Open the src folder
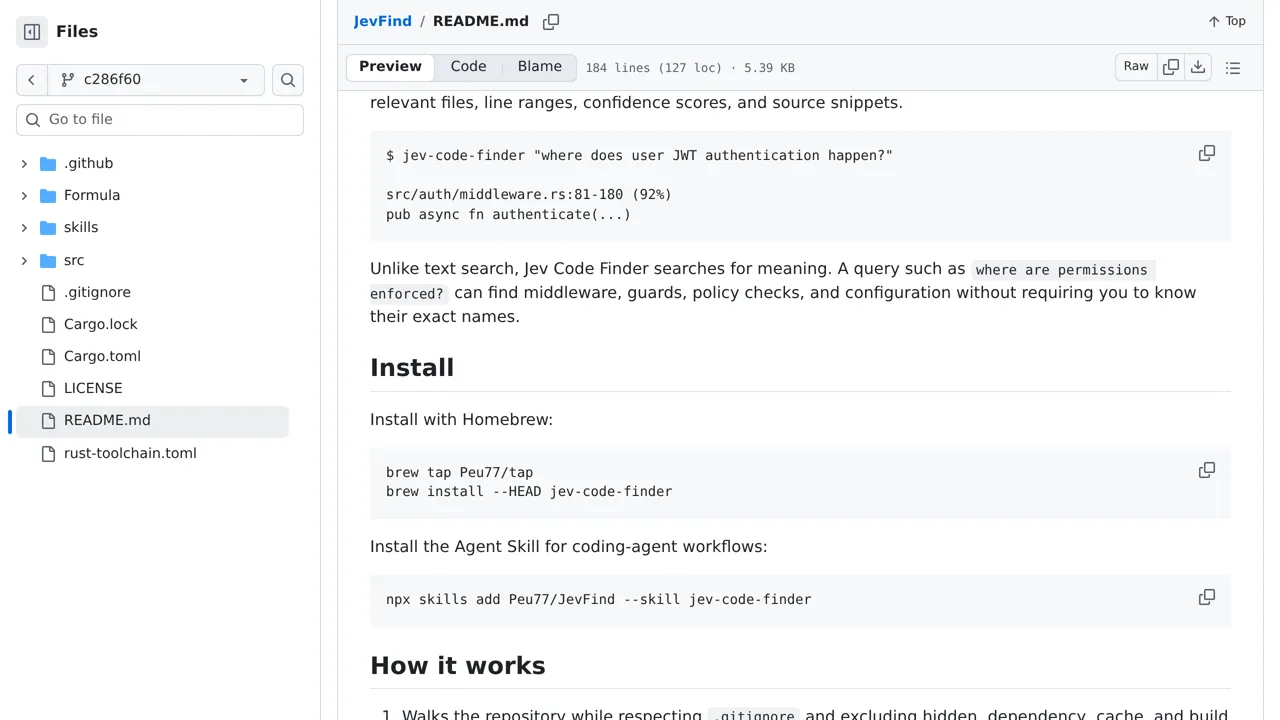1280x720 pixels. pyautogui.click(x=74, y=260)
